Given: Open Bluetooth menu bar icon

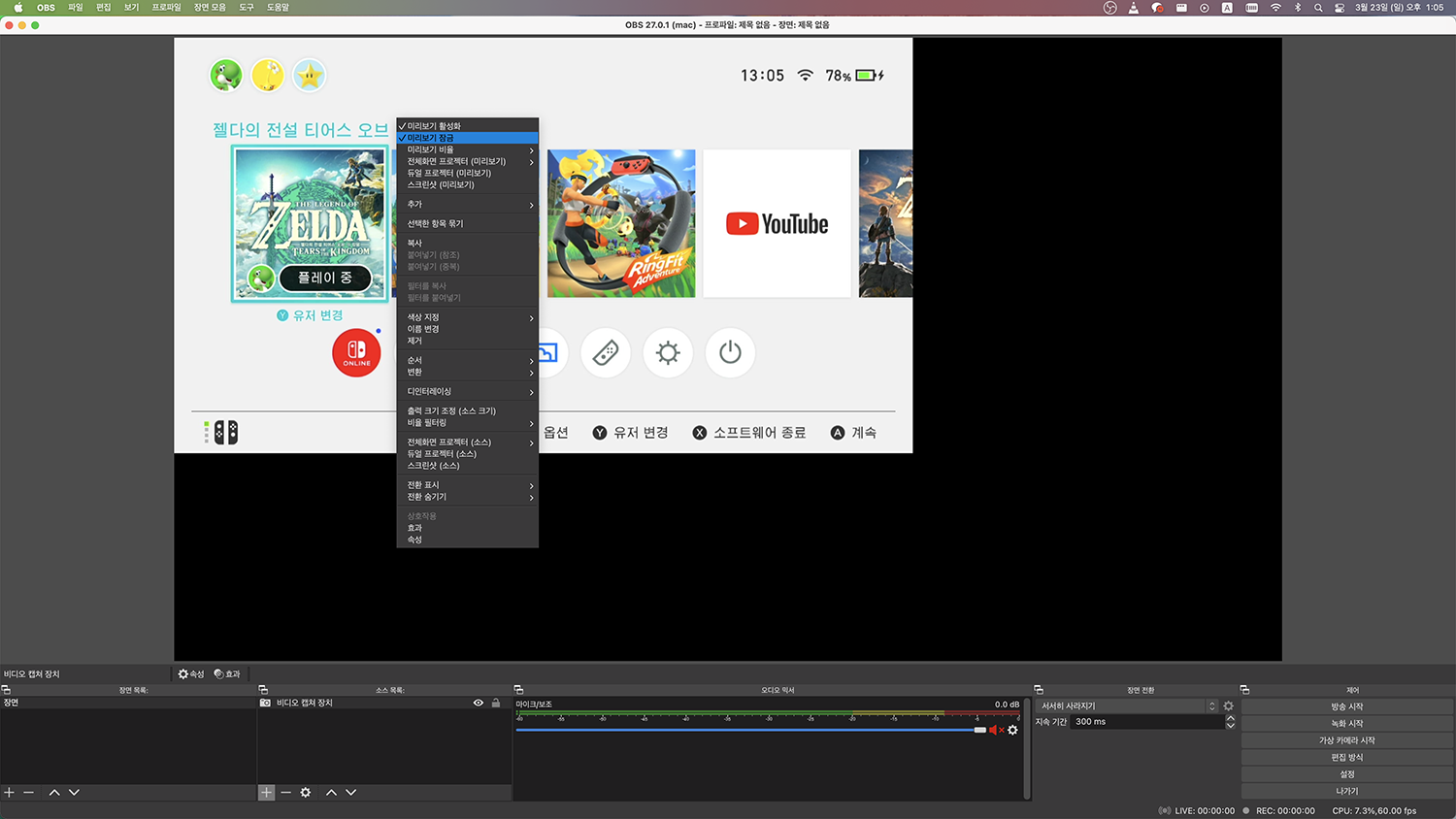Looking at the screenshot, I should tap(1298, 7).
